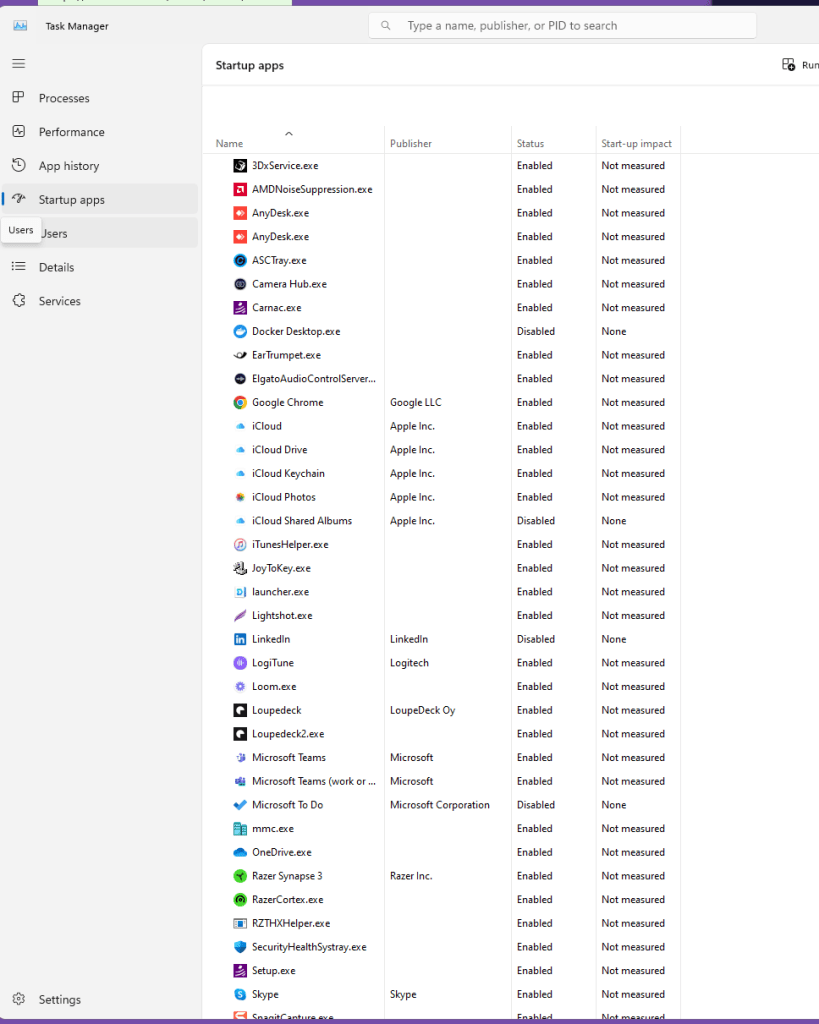Click the 3DxService.exe icon
The image size is (819, 1024).
[240, 166]
